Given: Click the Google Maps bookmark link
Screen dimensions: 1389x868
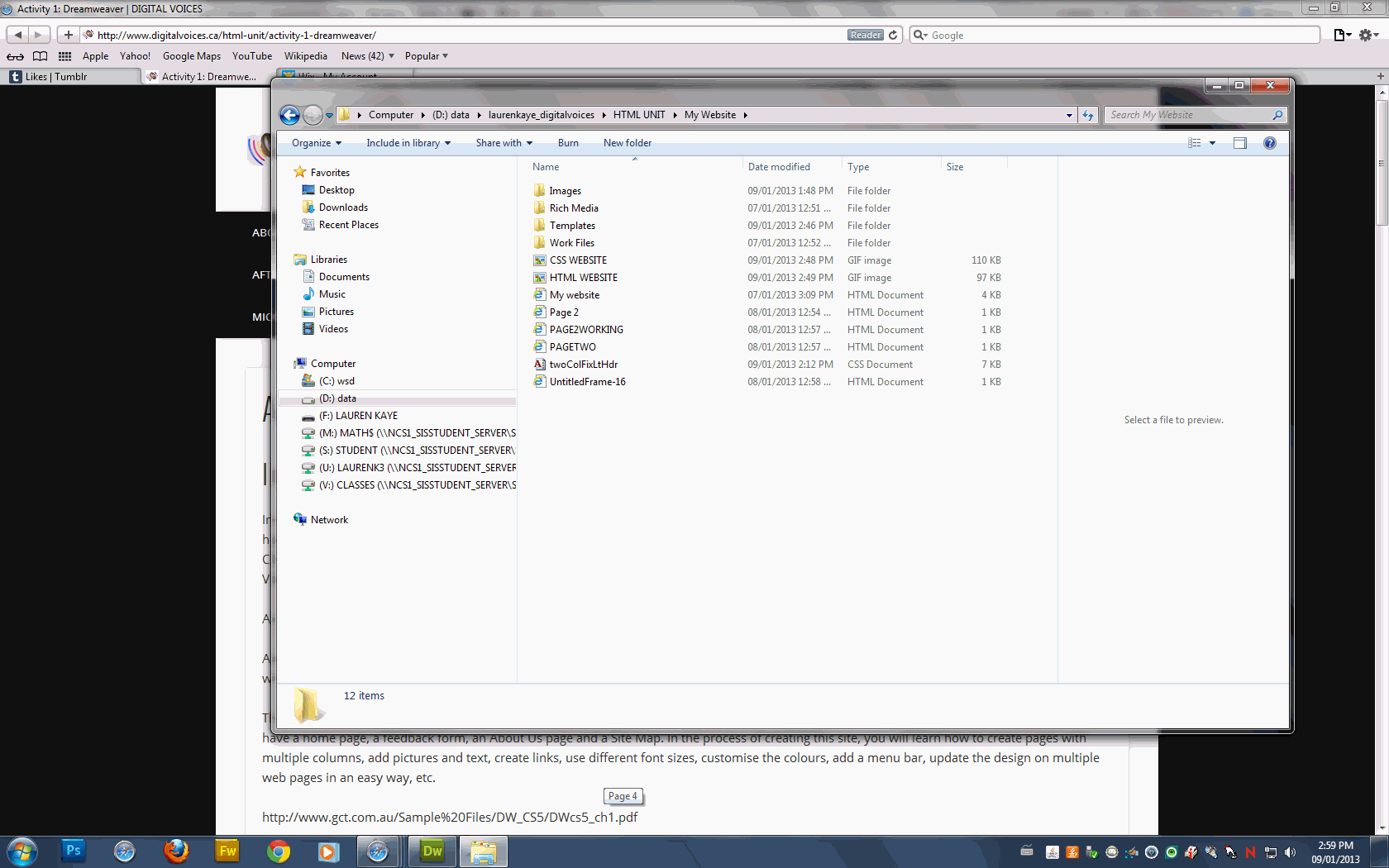Looking at the screenshot, I should [x=192, y=56].
